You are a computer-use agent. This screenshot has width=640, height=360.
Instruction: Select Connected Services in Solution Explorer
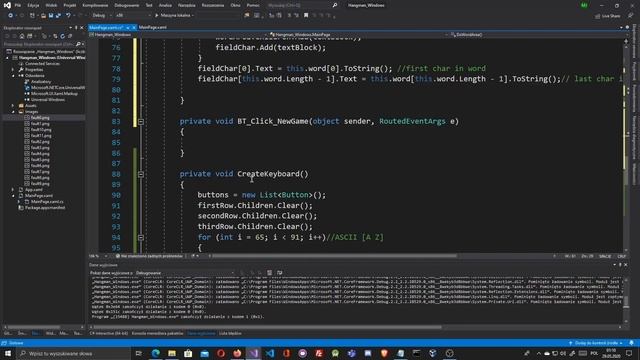tap(42, 64)
